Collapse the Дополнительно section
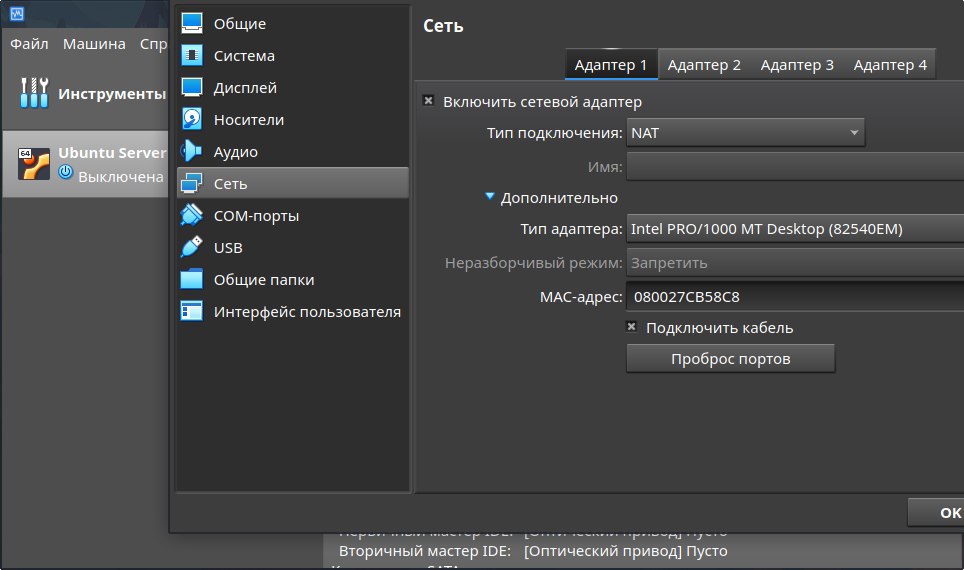 [490, 198]
